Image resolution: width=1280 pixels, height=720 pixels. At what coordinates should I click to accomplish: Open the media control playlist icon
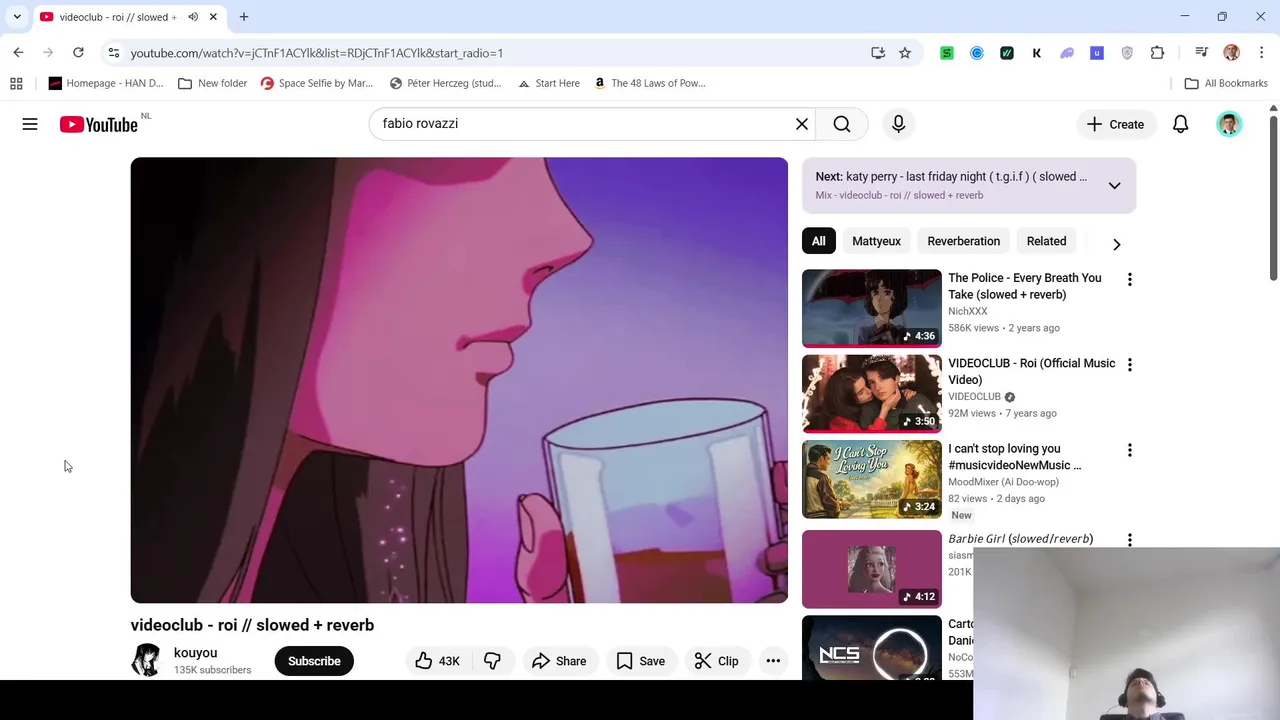pyautogui.click(x=1202, y=53)
